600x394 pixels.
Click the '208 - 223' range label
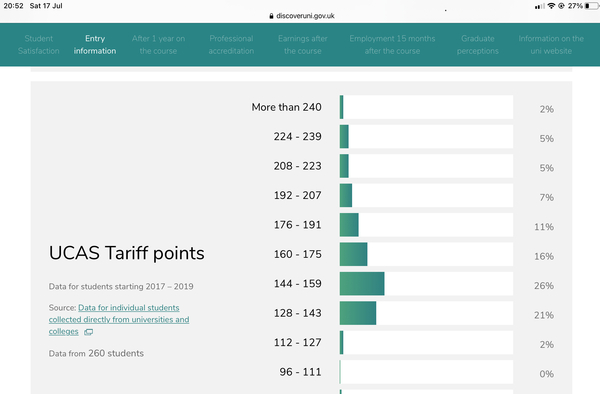pos(297,166)
